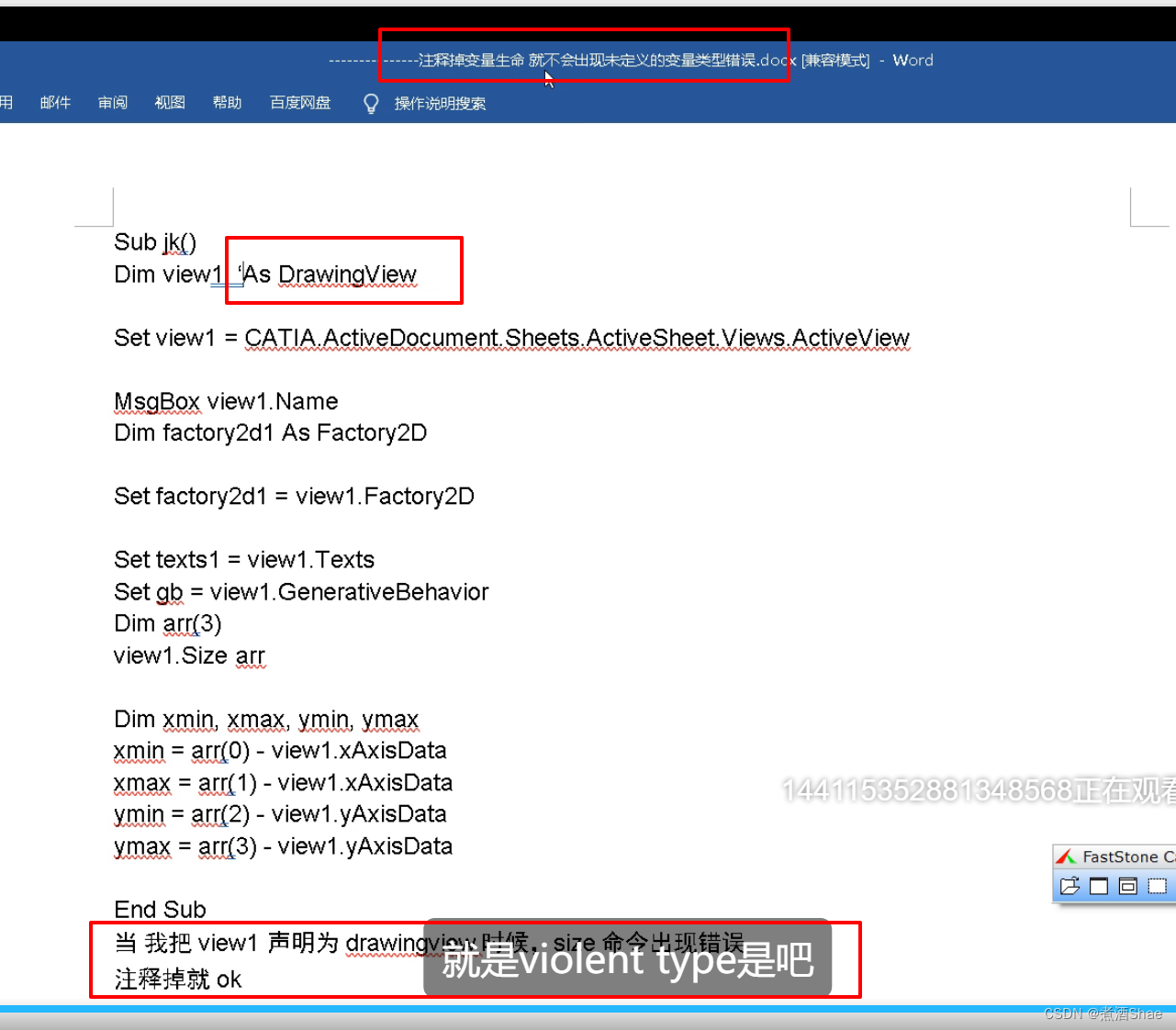This screenshot has height=1030, width=1176.
Task: Select the 帮助 ribbon tab
Action: tap(227, 103)
